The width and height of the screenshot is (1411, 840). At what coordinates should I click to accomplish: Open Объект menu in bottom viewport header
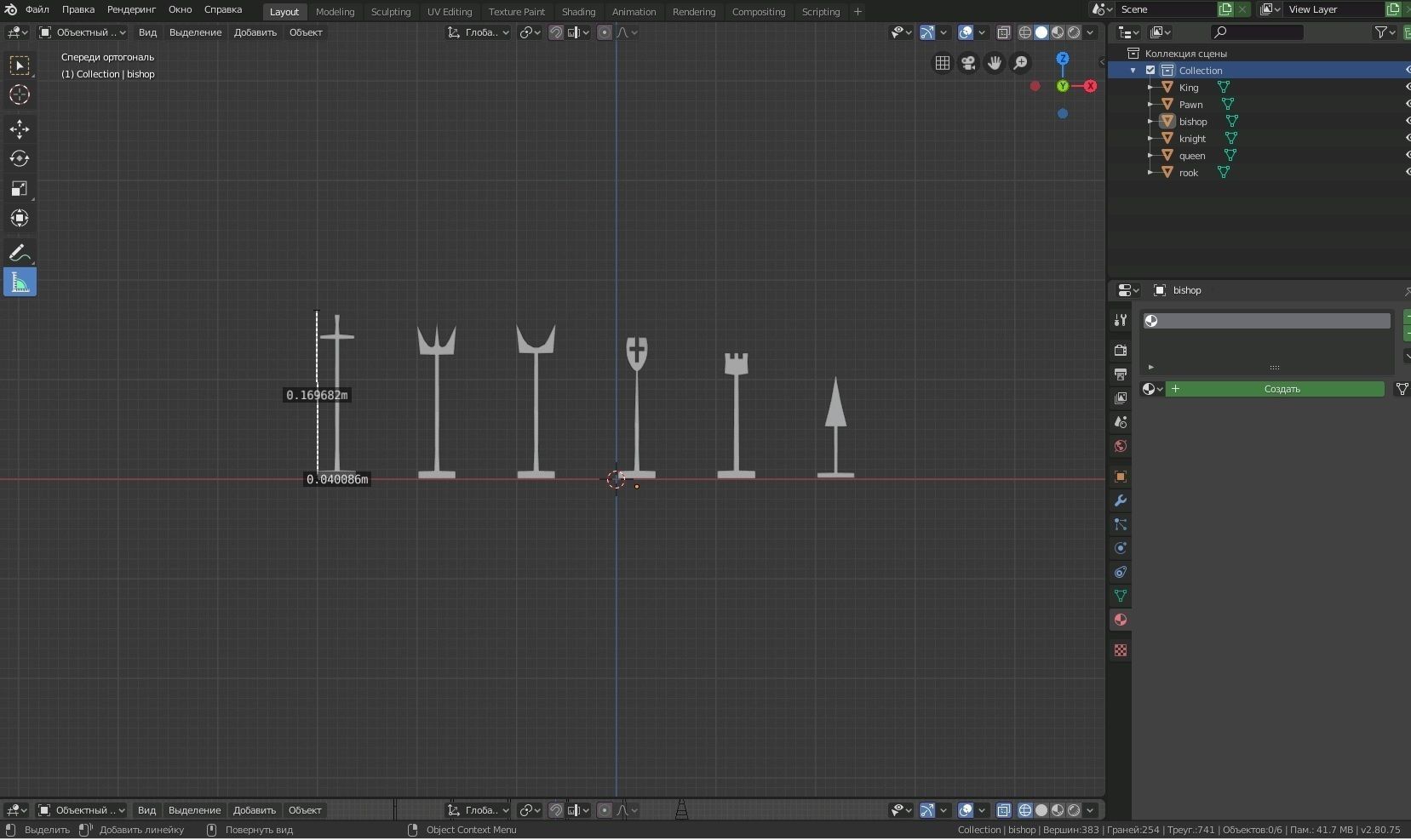(x=305, y=810)
